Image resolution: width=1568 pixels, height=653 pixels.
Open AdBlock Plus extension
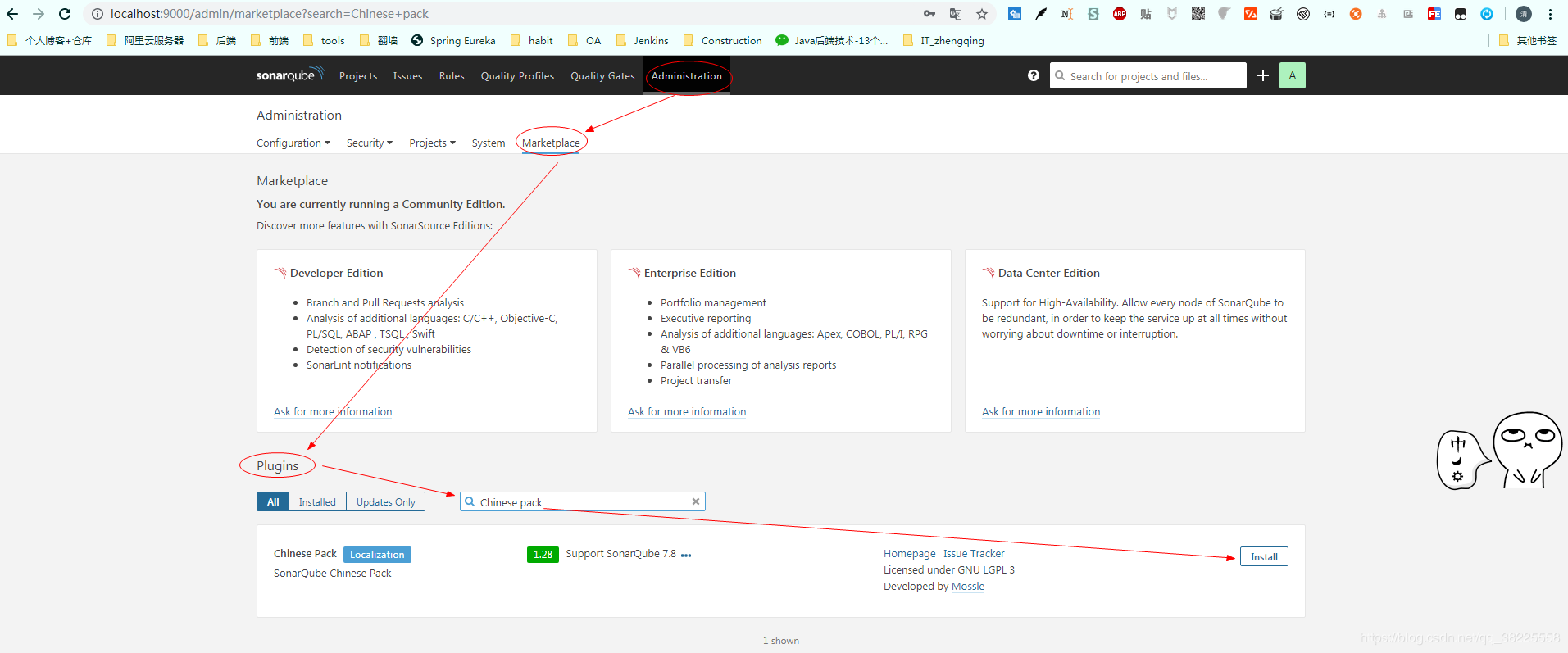1120,14
